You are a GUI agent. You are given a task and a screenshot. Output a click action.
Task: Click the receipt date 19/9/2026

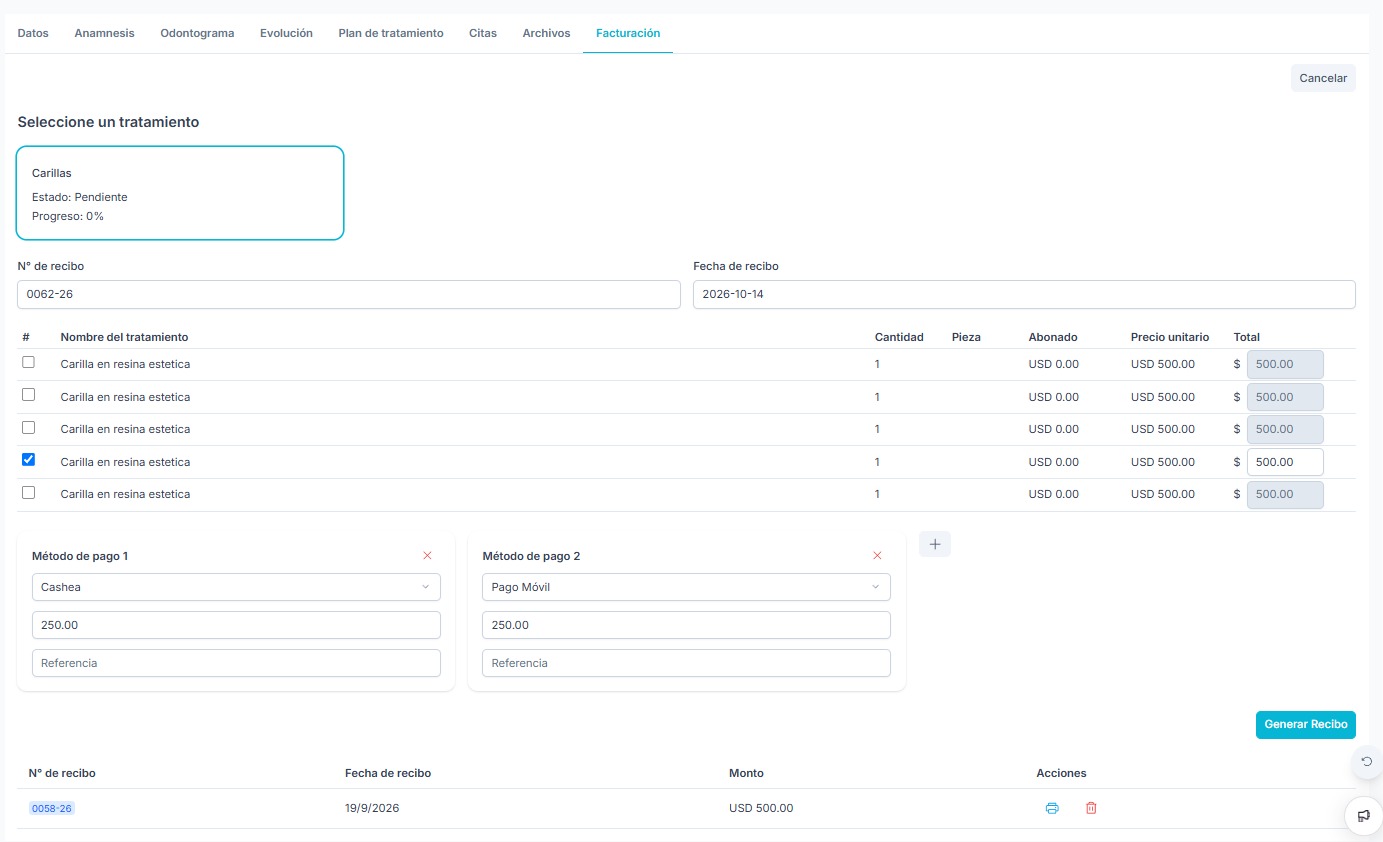372,808
